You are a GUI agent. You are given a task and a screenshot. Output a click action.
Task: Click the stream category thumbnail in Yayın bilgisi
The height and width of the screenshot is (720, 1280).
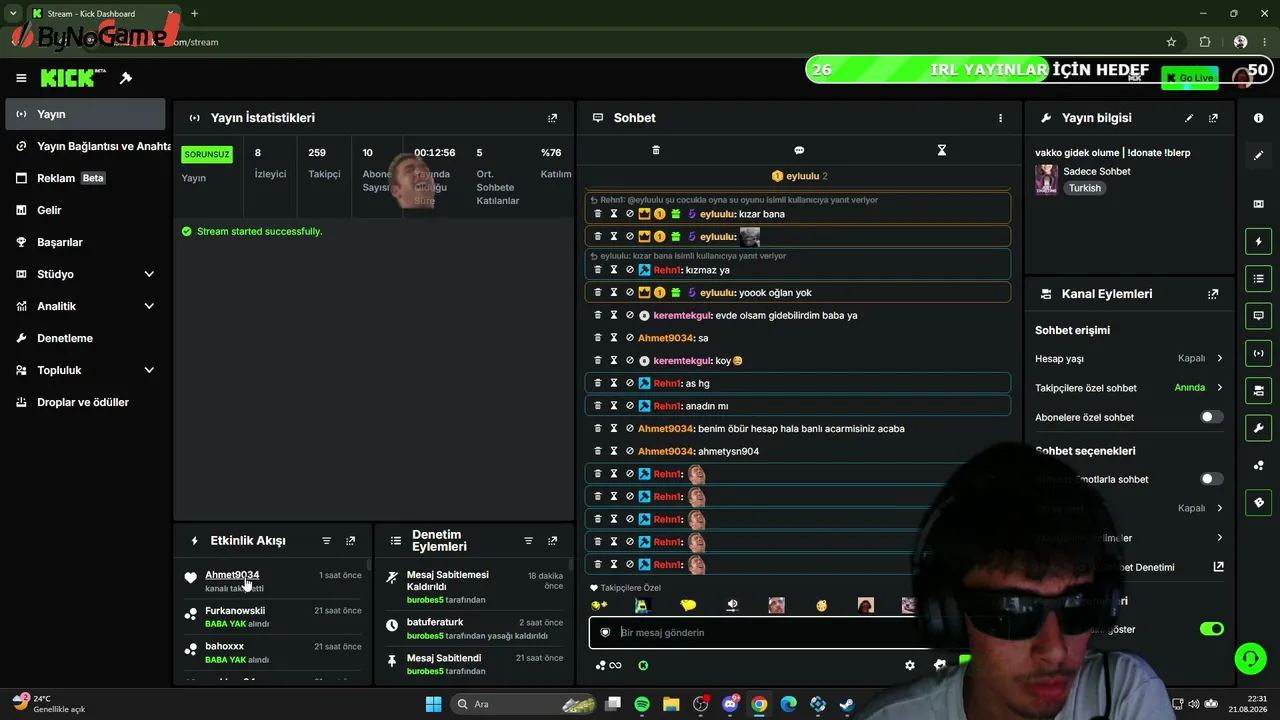1047,179
